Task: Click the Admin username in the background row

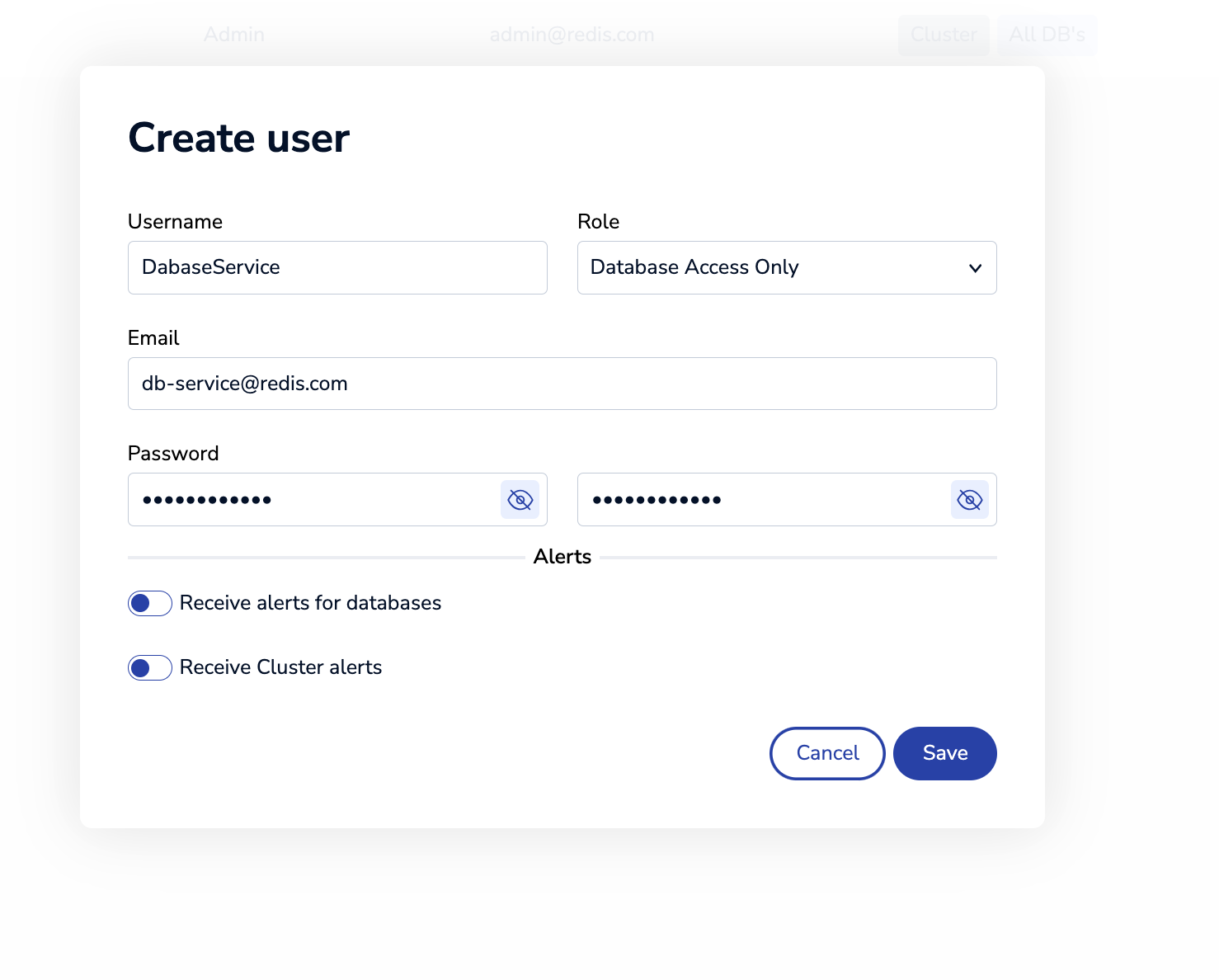Action: tap(234, 35)
